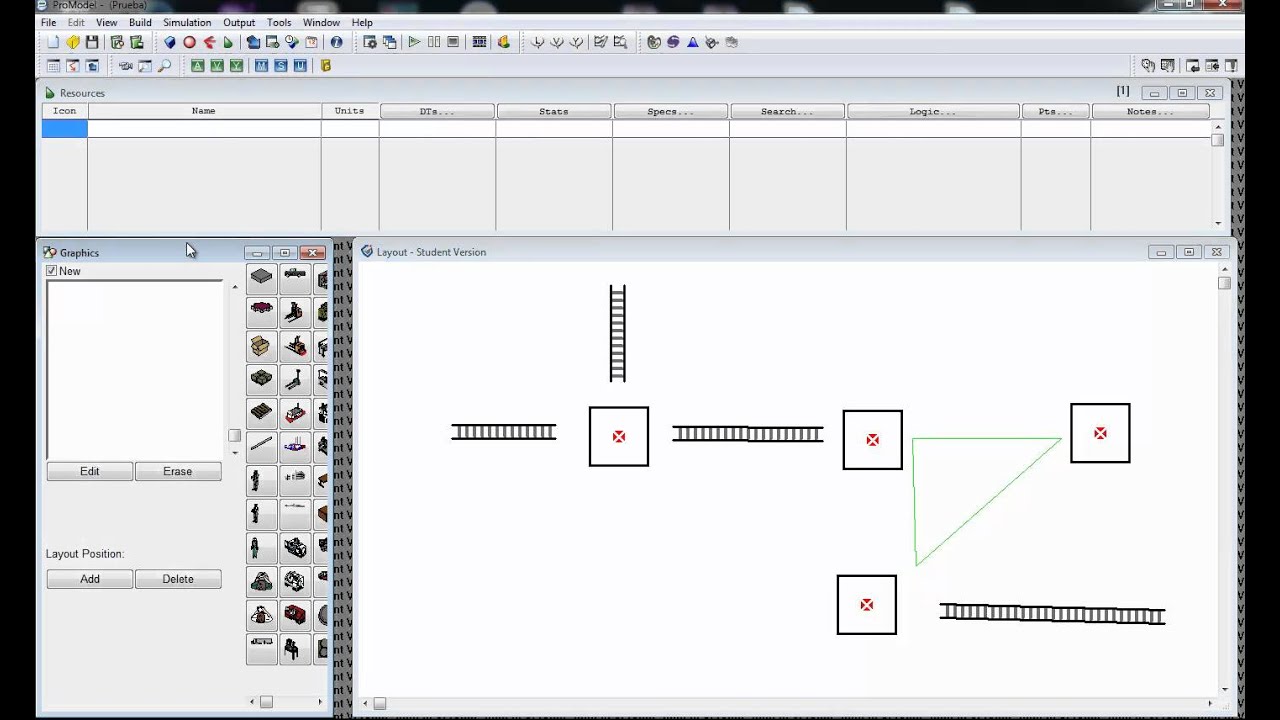The width and height of the screenshot is (1280, 720).
Task: Click Resources table scroll down arrow
Action: click(1218, 223)
